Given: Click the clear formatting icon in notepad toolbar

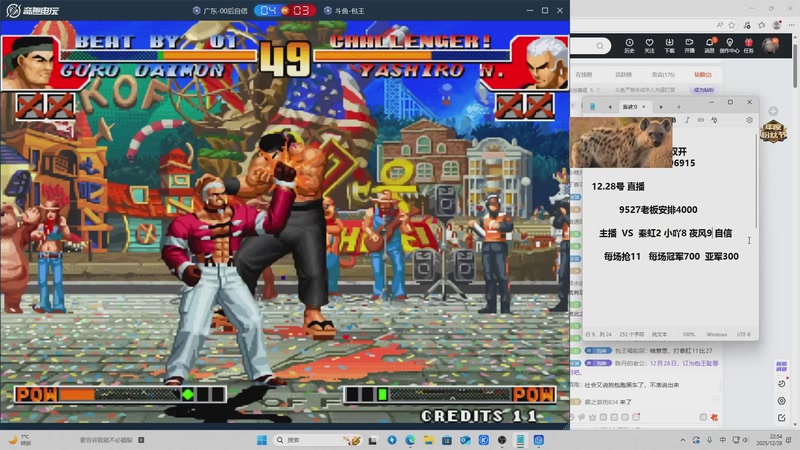Looking at the screenshot, I should point(714,120).
